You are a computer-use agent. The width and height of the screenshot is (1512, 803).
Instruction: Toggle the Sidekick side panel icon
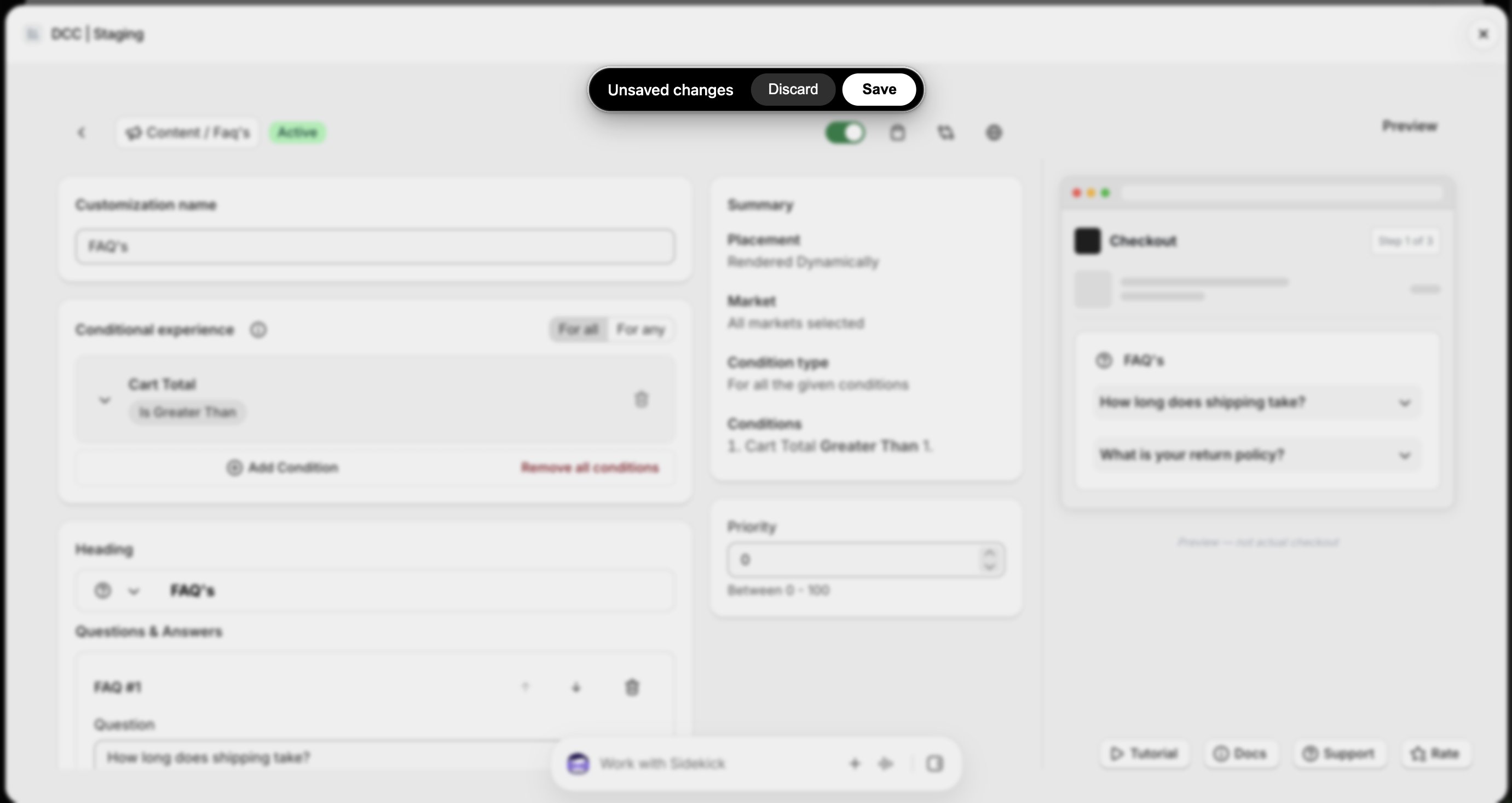[x=934, y=764]
